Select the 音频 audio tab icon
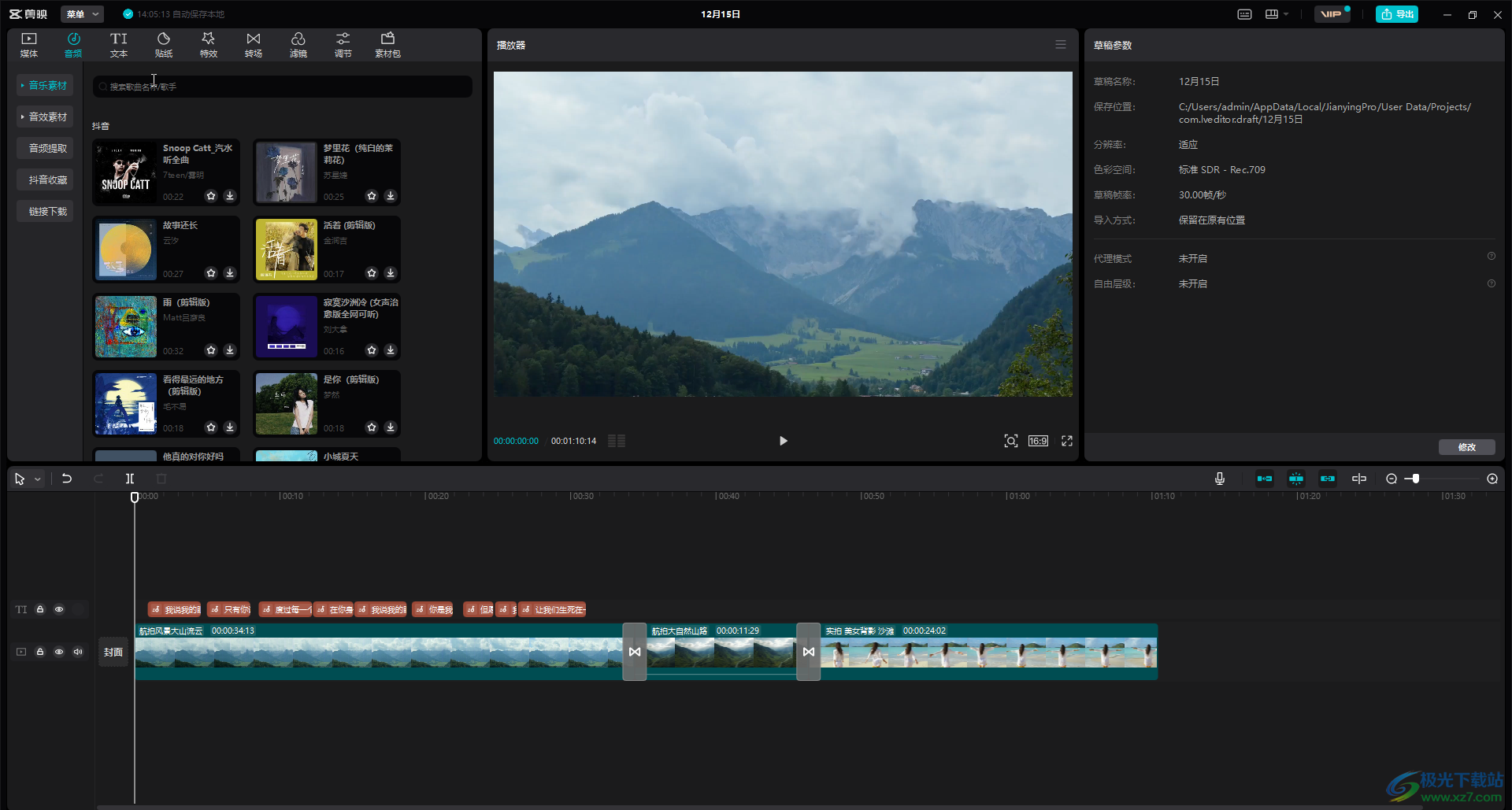Viewport: 1512px width, 810px height. pyautogui.click(x=73, y=45)
